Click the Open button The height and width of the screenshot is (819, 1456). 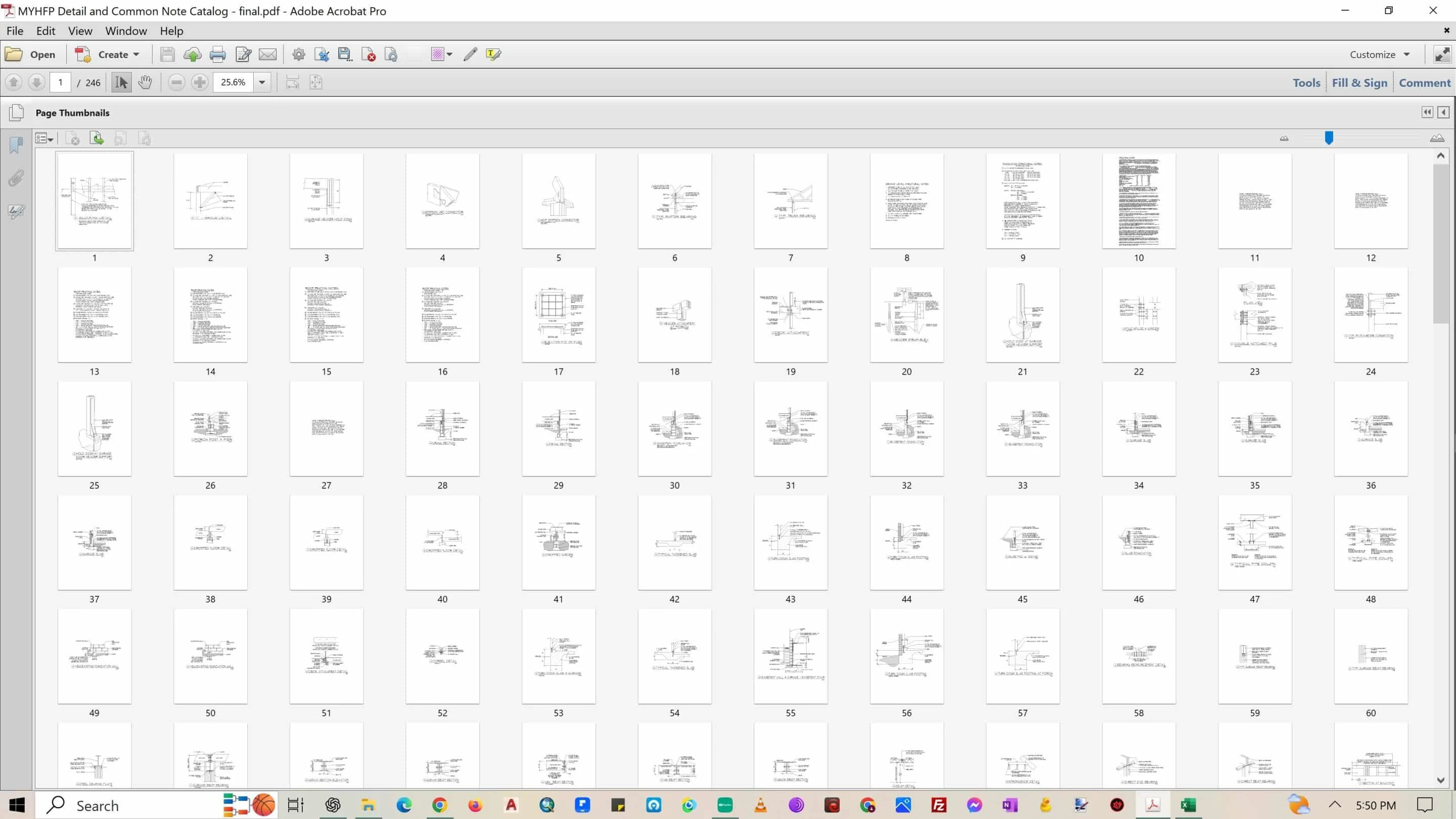pyautogui.click(x=32, y=54)
